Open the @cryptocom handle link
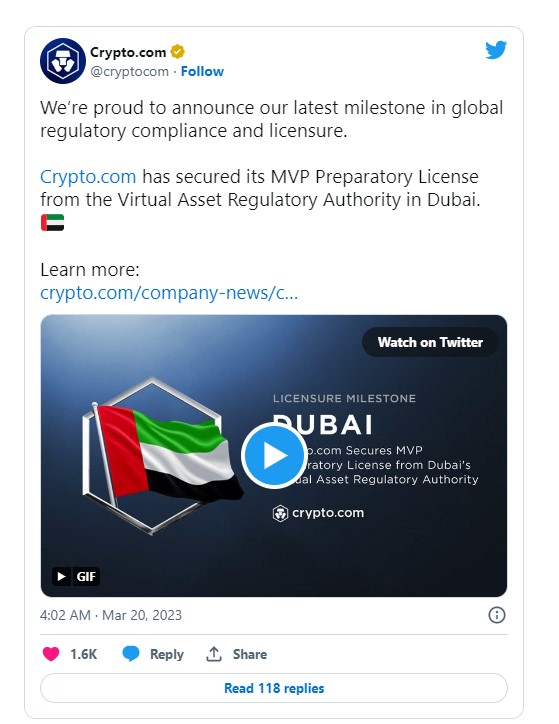 (x=130, y=72)
